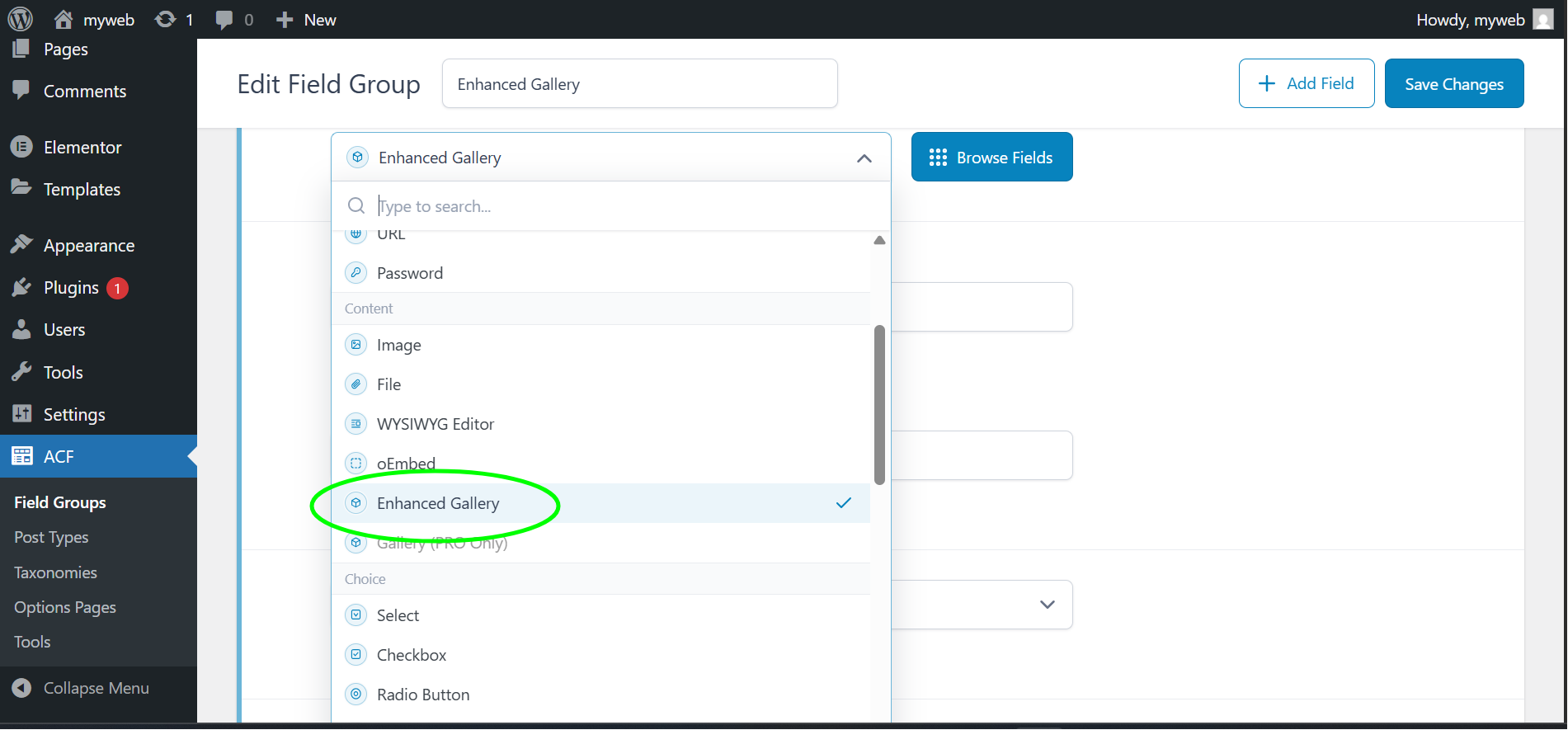Click the Browse Fields button
1568x730 pixels.
(991, 157)
